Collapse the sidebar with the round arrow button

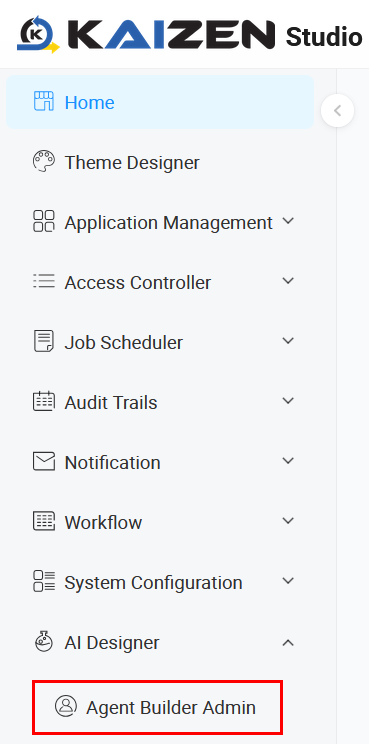tap(337, 111)
